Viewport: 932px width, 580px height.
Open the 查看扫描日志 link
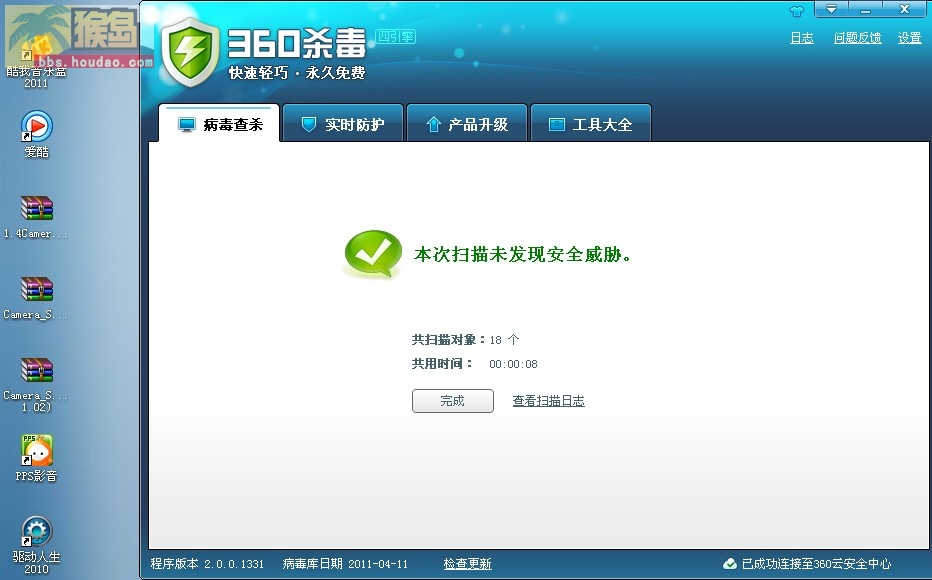548,401
